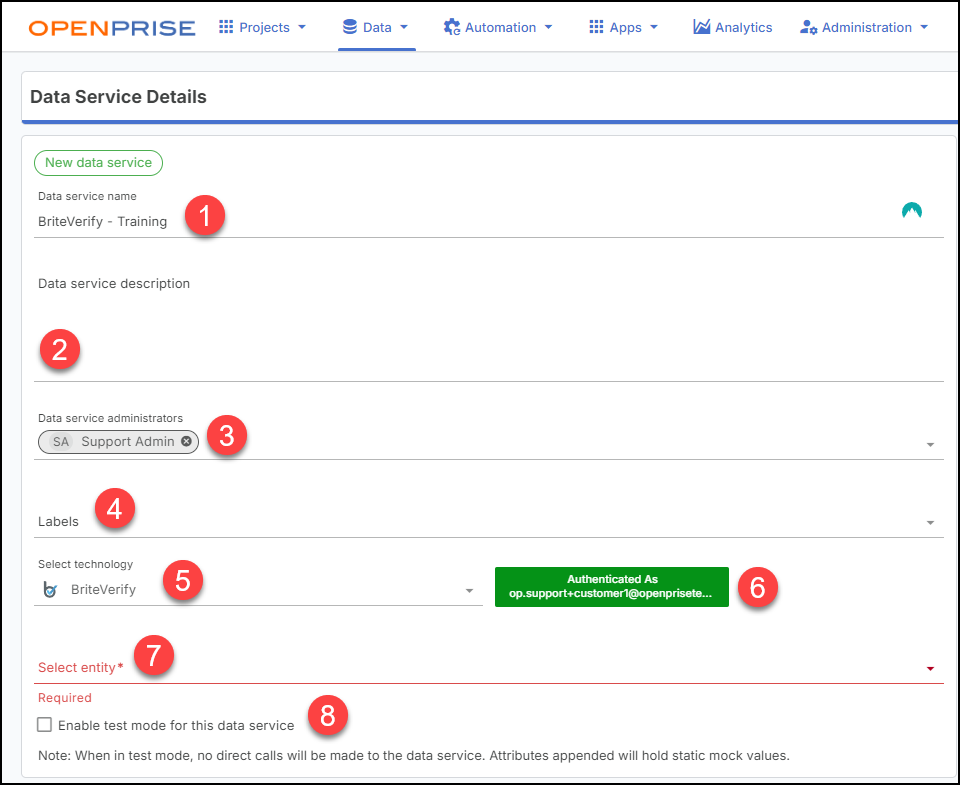Viewport: 960px width, 785px height.
Task: Click the Authenticated As button
Action: coord(612,587)
